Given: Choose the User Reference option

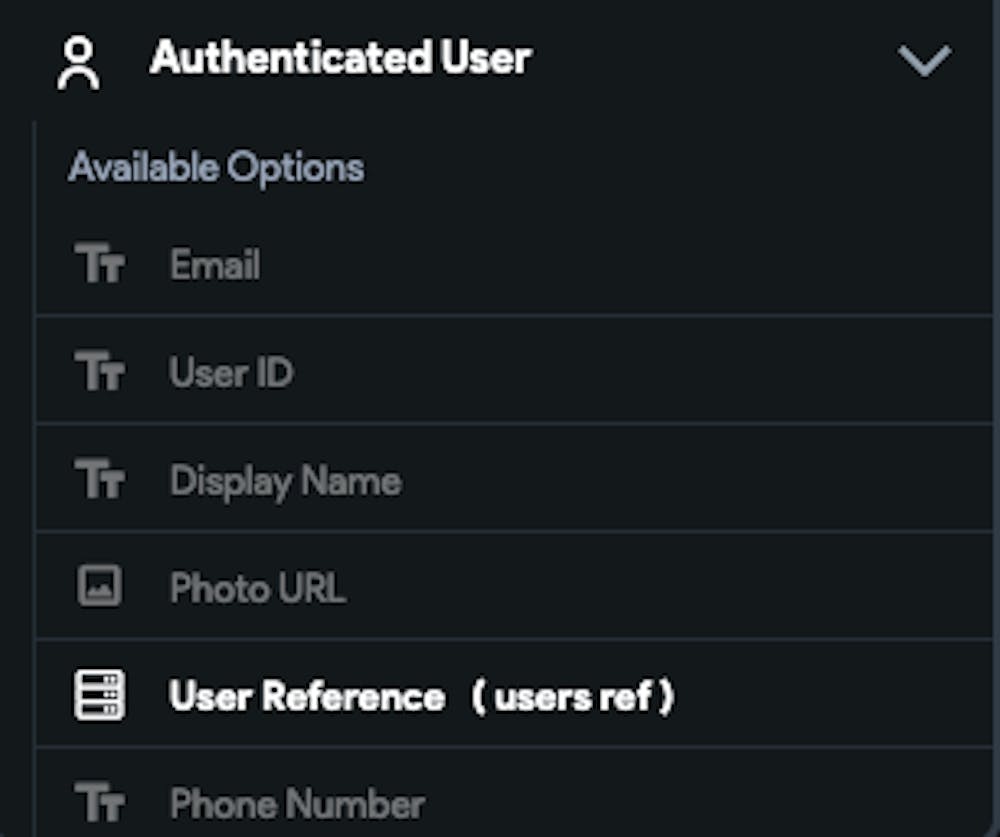Looking at the screenshot, I should click(x=307, y=696).
